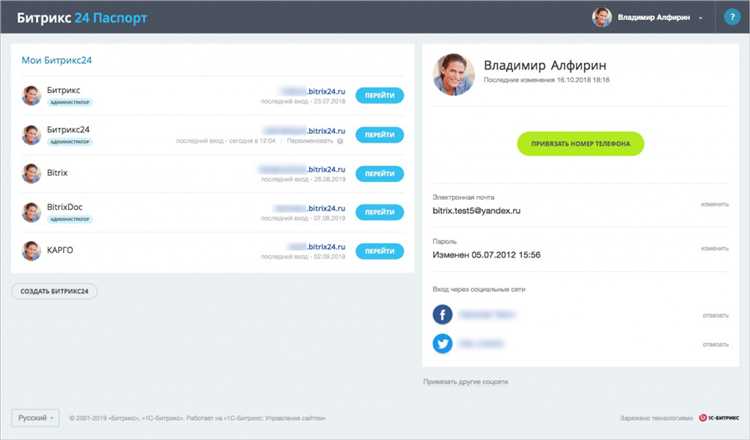Click изменить next to the email address
Screen dimensions: 750x440
pyautogui.click(x=715, y=204)
